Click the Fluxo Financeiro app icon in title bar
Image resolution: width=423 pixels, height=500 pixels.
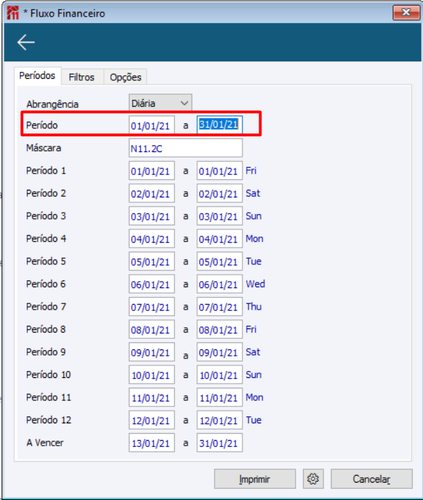click(x=13, y=13)
